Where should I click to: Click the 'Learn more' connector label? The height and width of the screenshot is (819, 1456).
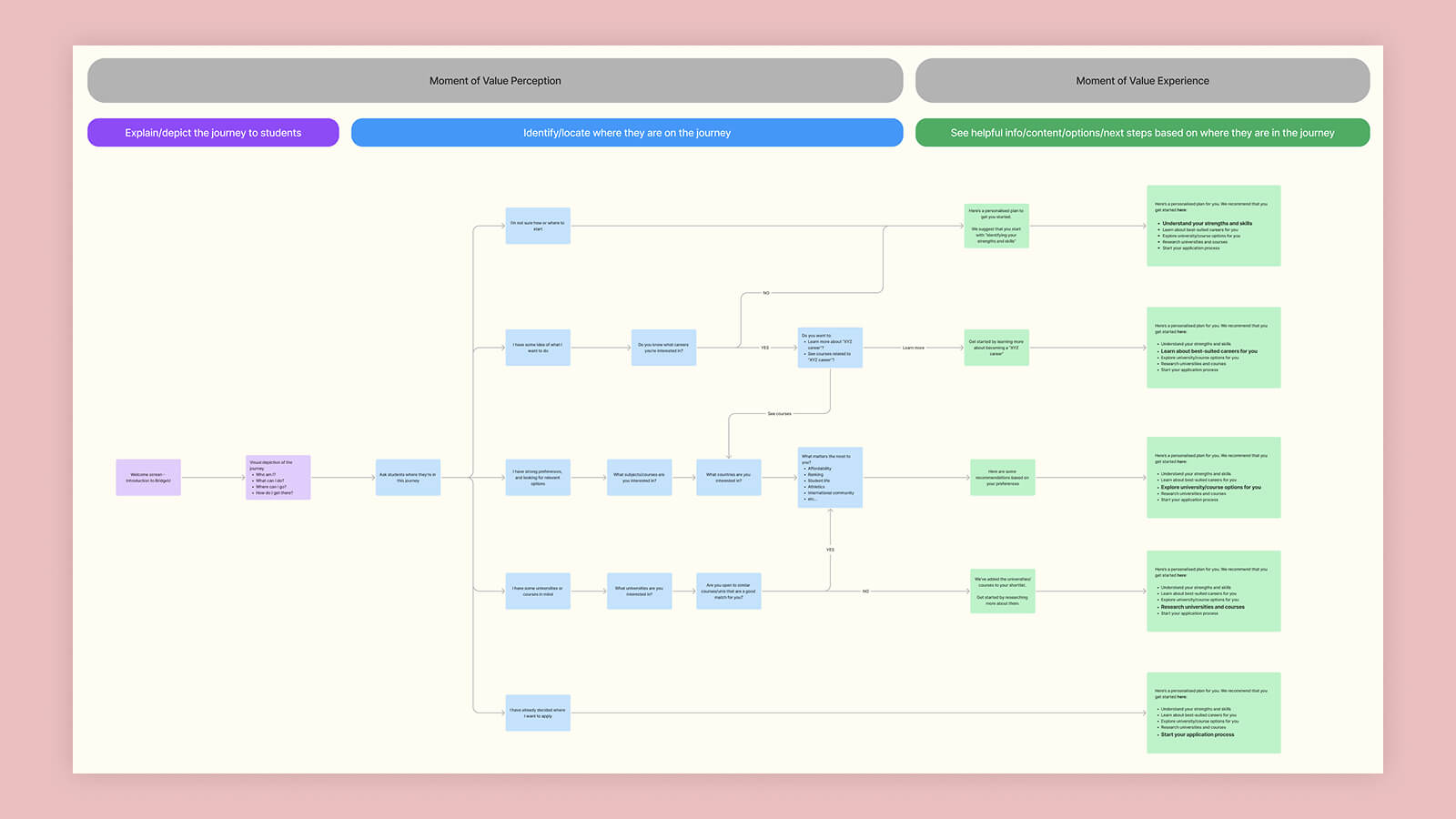[x=914, y=348]
